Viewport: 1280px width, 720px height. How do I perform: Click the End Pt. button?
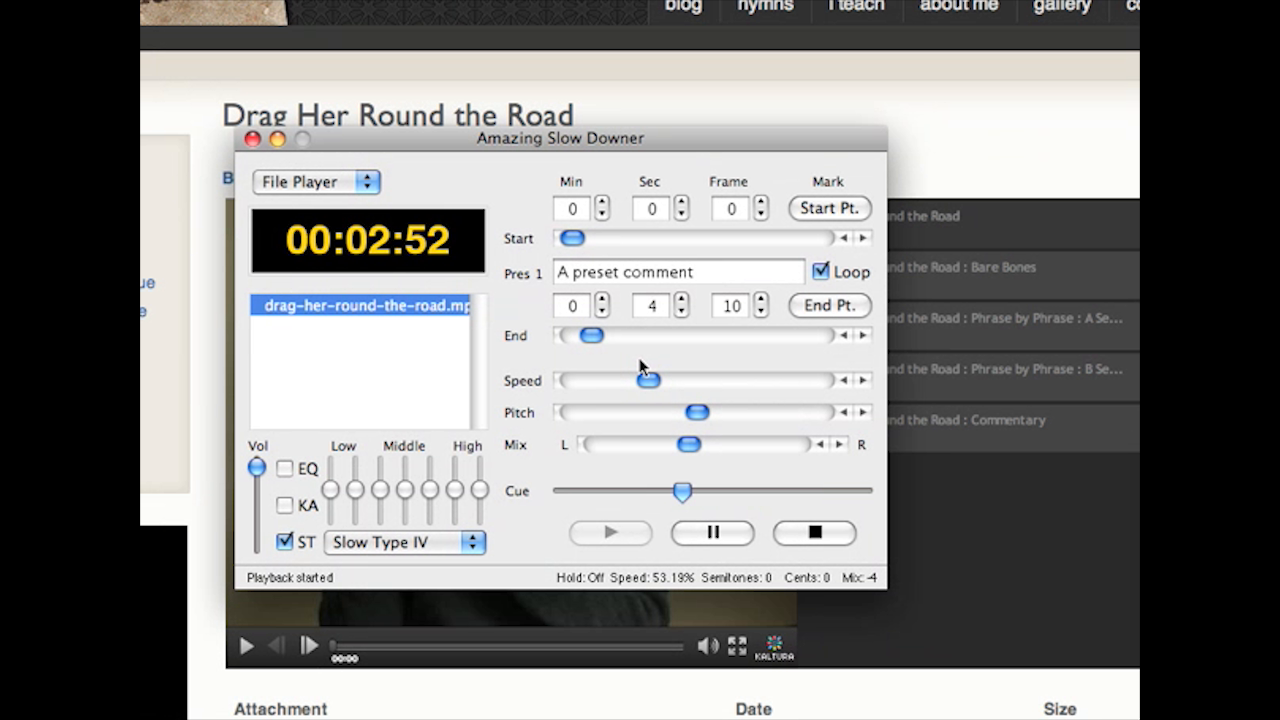pyautogui.click(x=829, y=305)
